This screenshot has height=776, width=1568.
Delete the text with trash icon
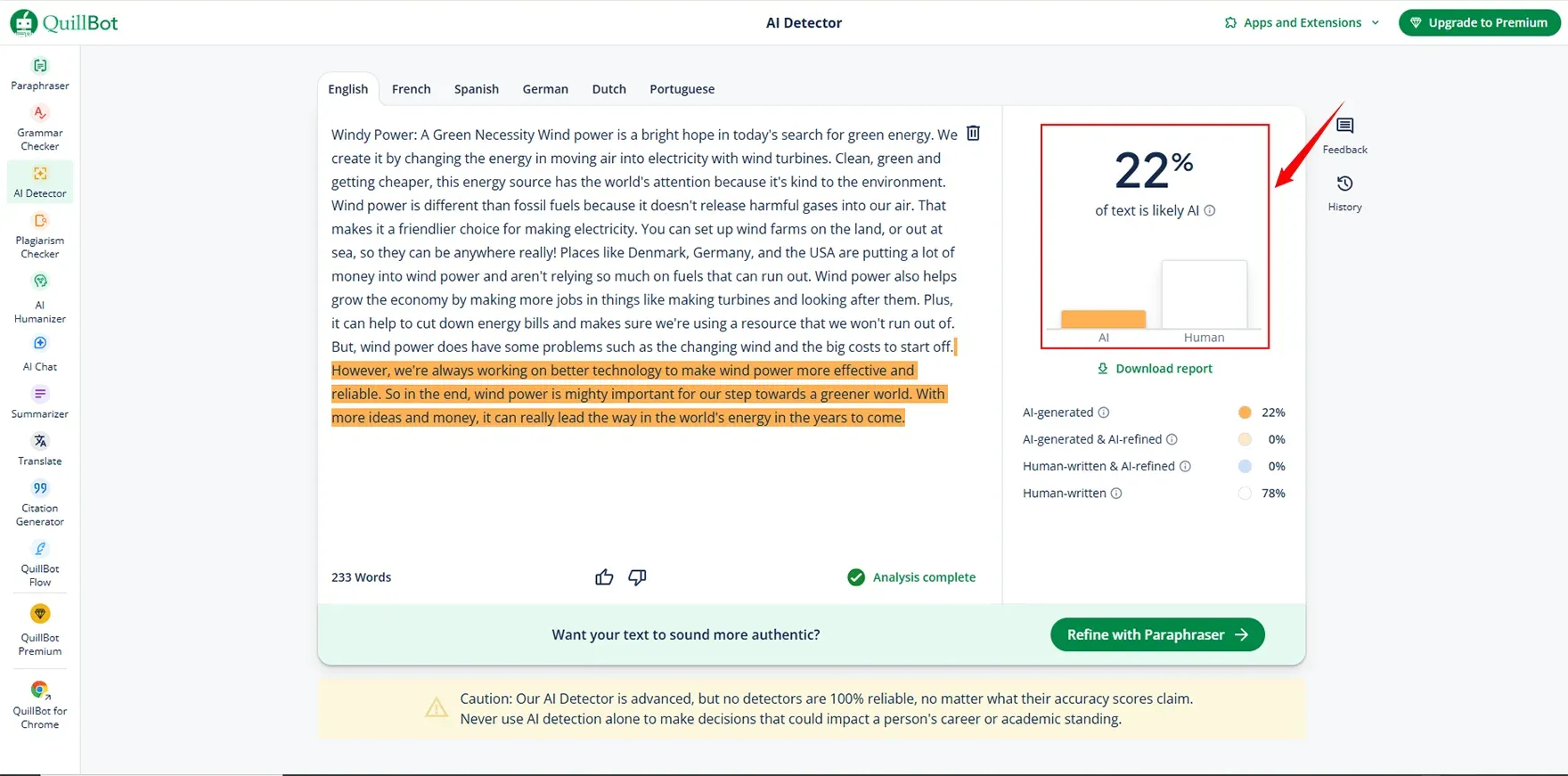974,133
